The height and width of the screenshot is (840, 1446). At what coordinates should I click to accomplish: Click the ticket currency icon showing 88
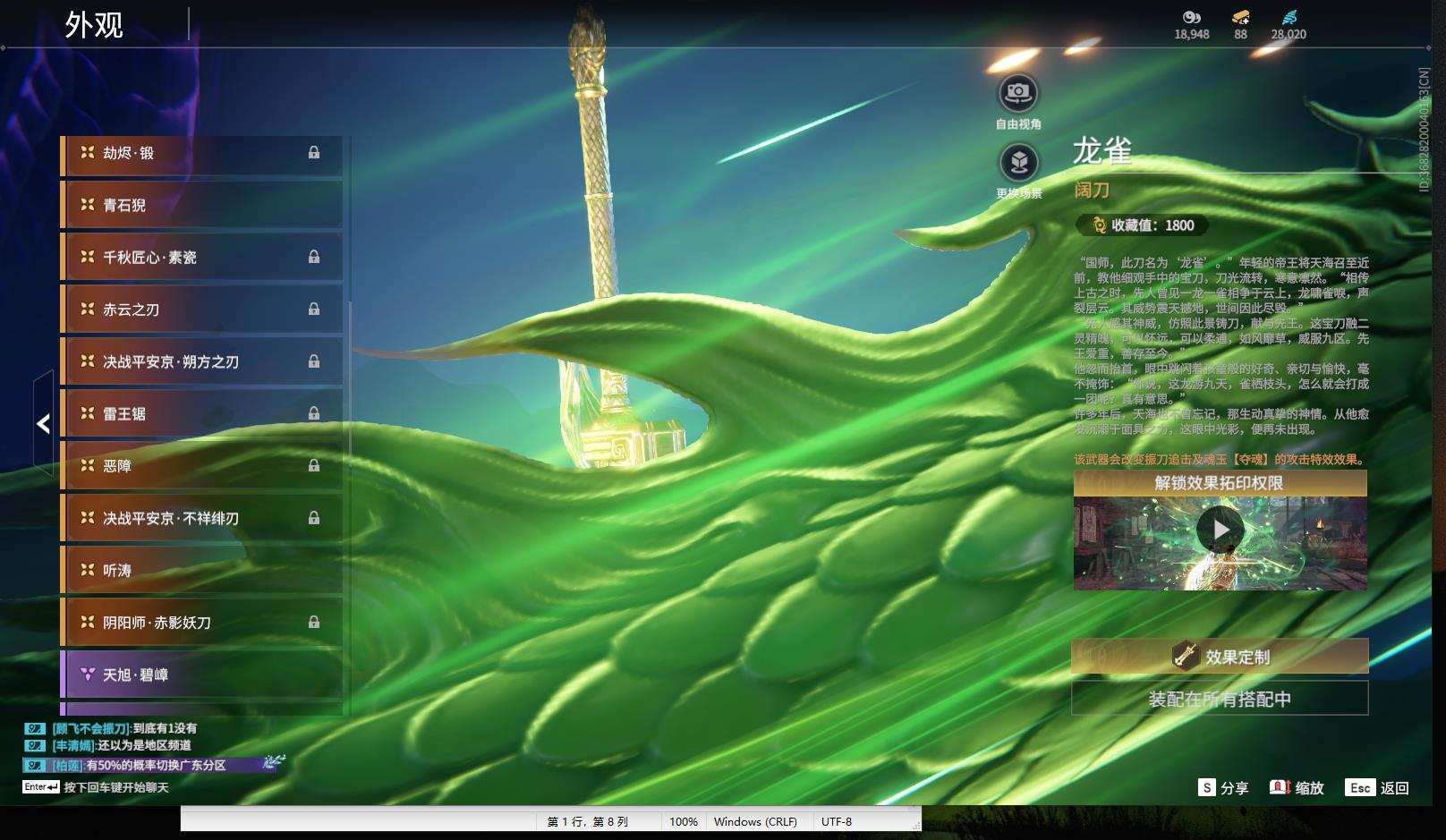(x=1240, y=16)
